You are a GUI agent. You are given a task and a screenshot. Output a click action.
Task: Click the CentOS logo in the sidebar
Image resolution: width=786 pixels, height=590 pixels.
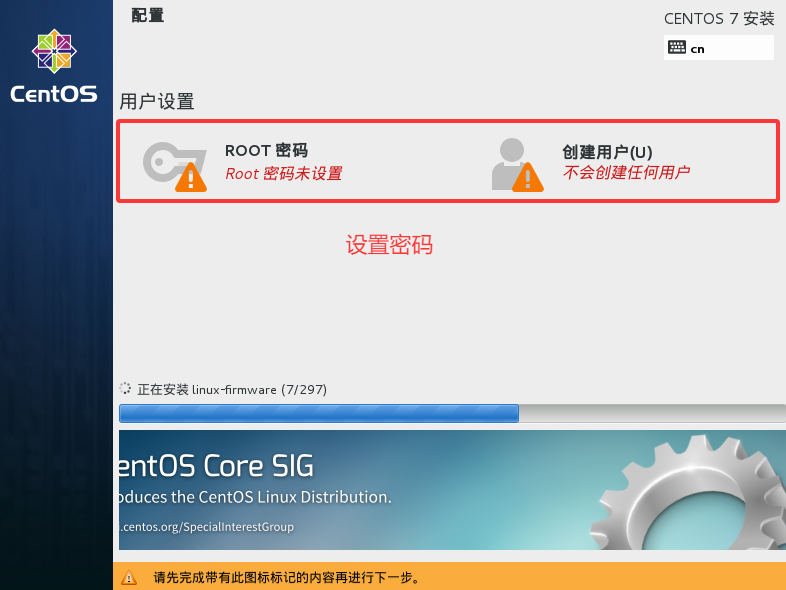(x=54, y=66)
